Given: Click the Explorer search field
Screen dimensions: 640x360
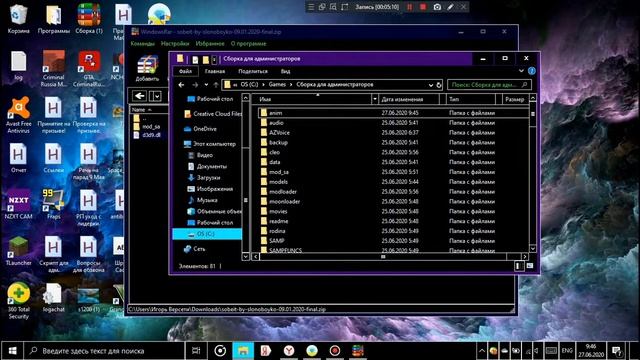Looking at the screenshot, I should point(489,85).
